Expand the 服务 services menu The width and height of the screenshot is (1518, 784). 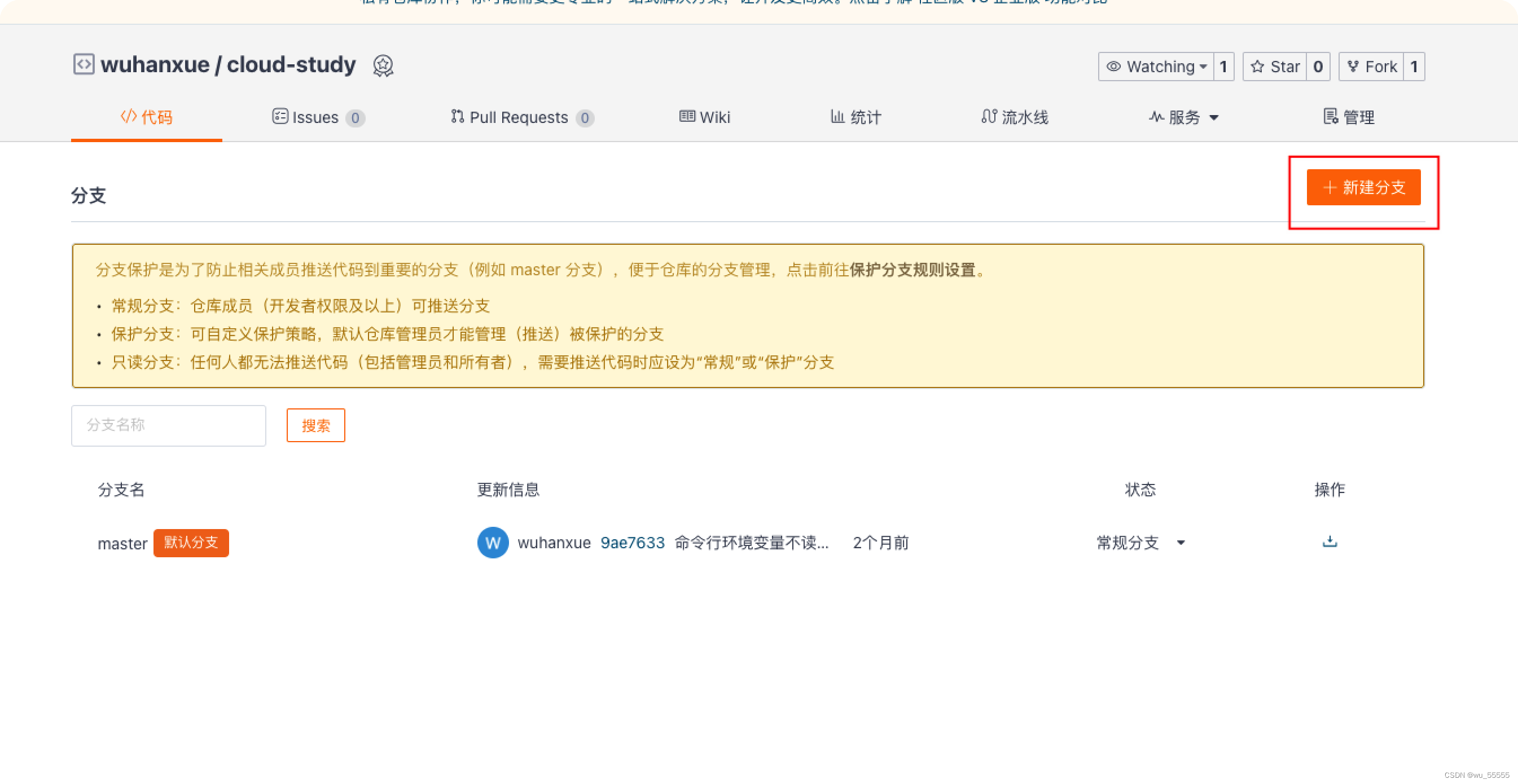1183,117
